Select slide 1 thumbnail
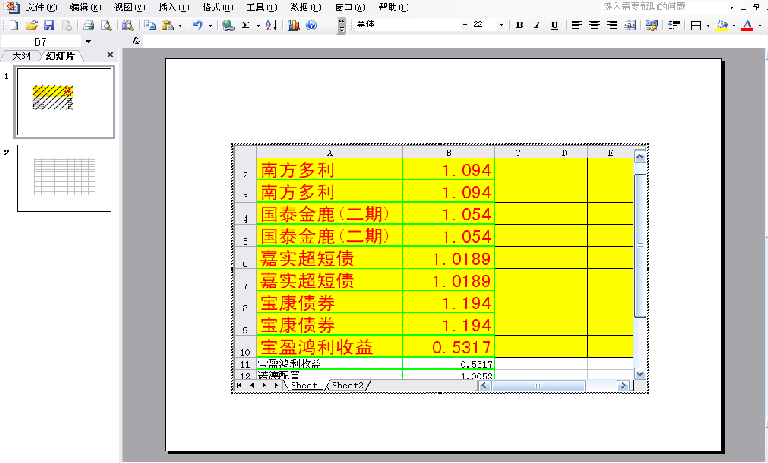Screen dimensions: 768x463 point(64,102)
